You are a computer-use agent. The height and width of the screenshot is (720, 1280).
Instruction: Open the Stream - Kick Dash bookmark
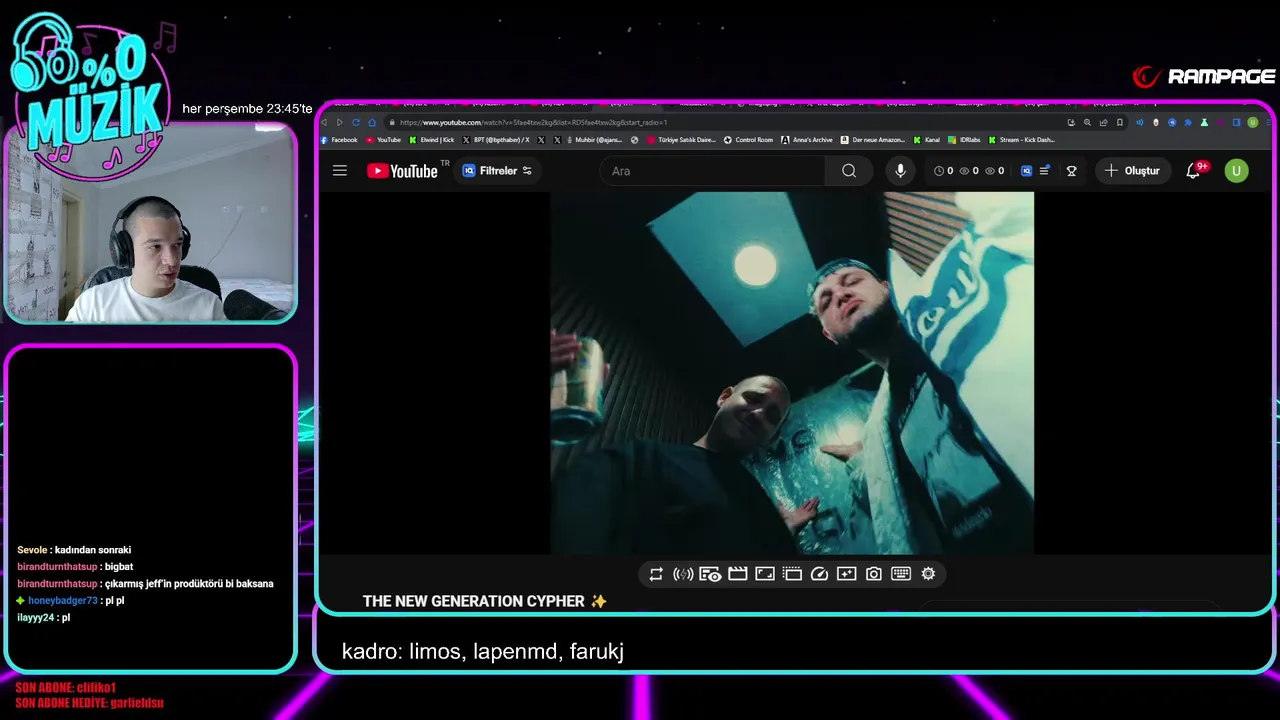[x=1022, y=140]
